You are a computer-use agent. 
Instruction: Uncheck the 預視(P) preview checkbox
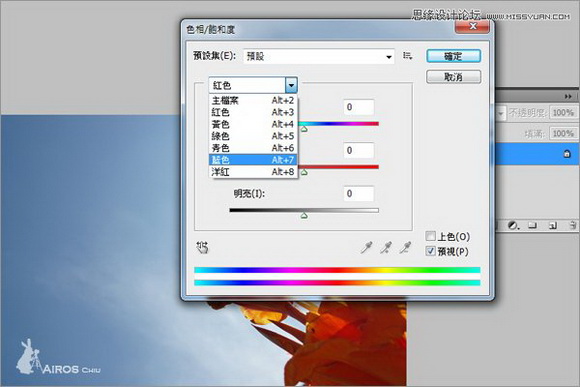point(431,251)
